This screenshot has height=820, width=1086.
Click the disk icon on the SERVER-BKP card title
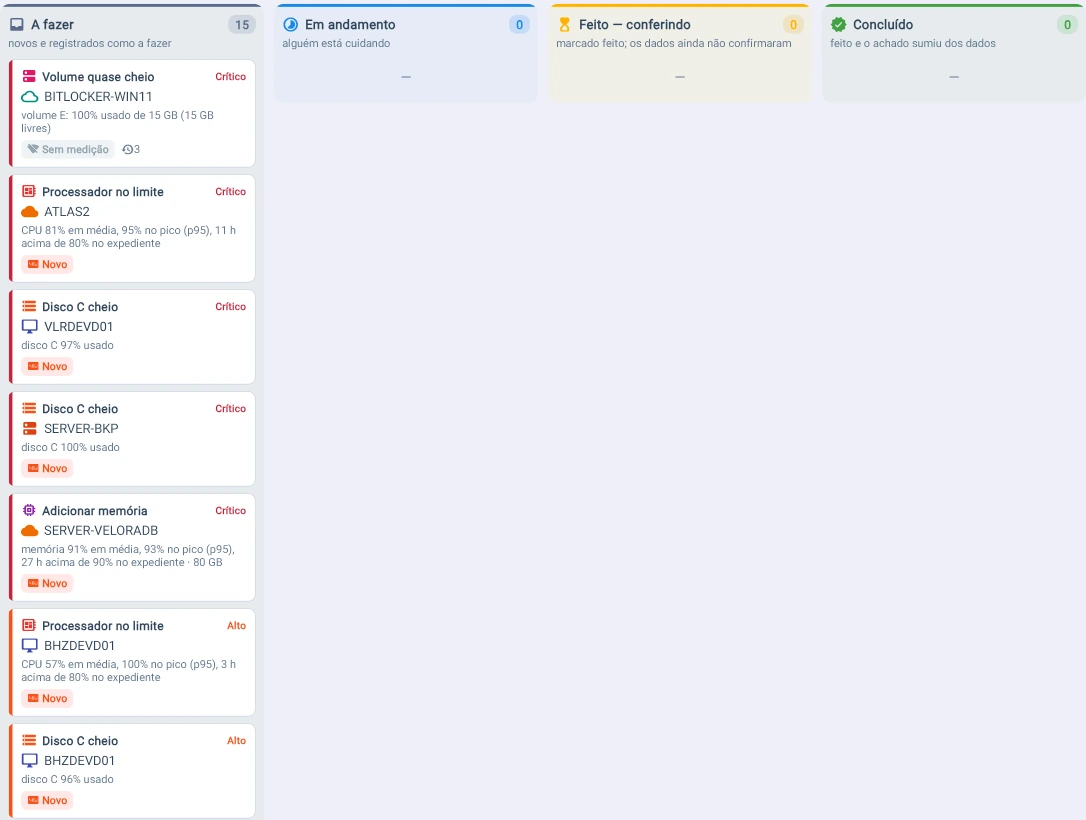pos(29,409)
